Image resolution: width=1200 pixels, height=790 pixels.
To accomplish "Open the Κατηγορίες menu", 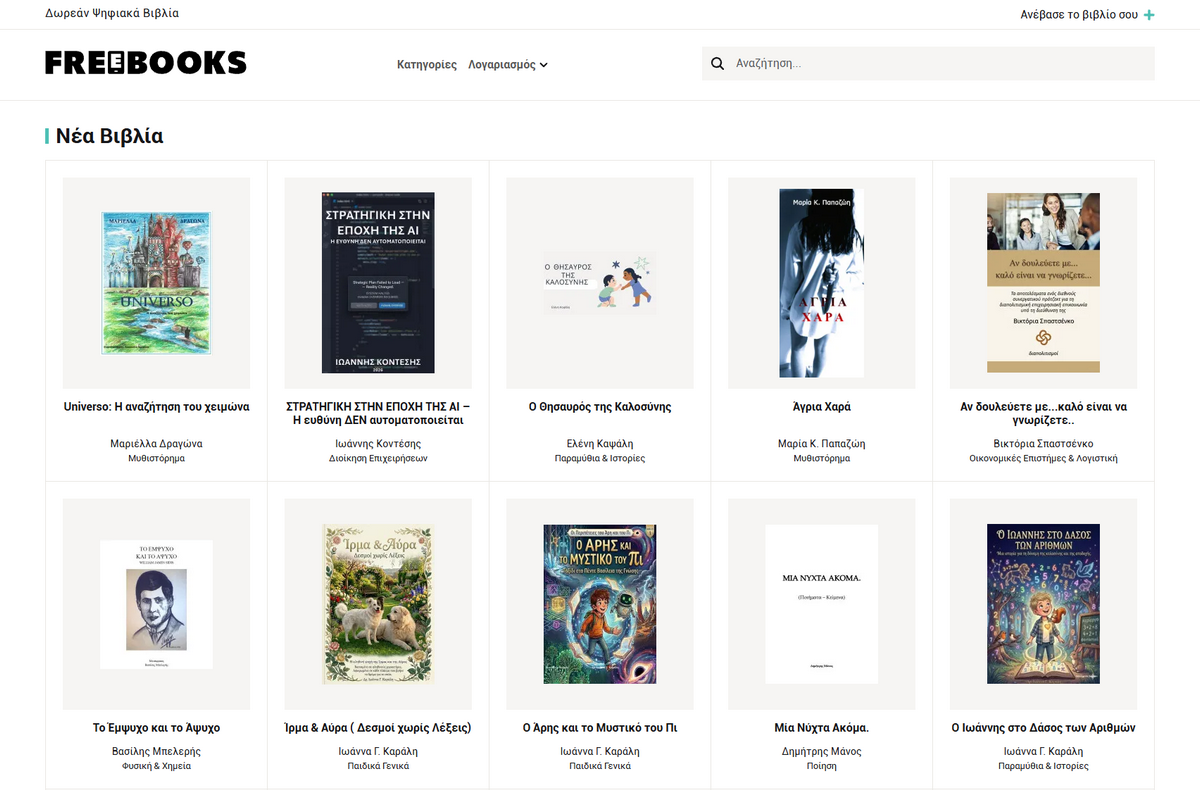I will [427, 64].
